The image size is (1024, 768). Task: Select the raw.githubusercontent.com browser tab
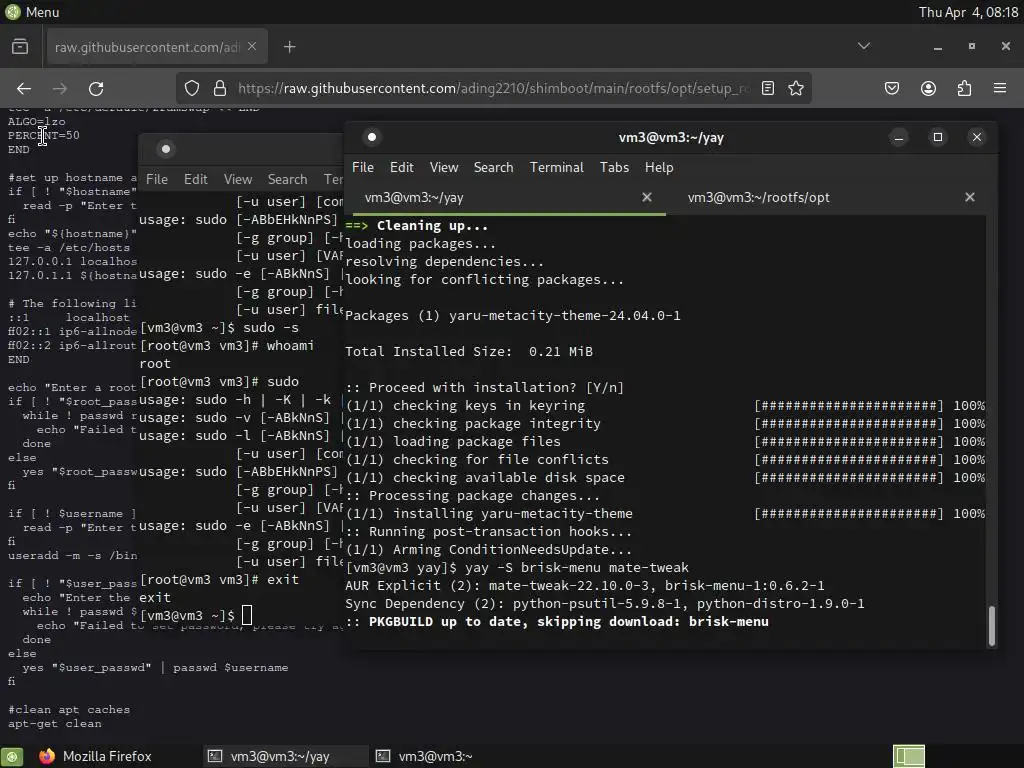[157, 47]
